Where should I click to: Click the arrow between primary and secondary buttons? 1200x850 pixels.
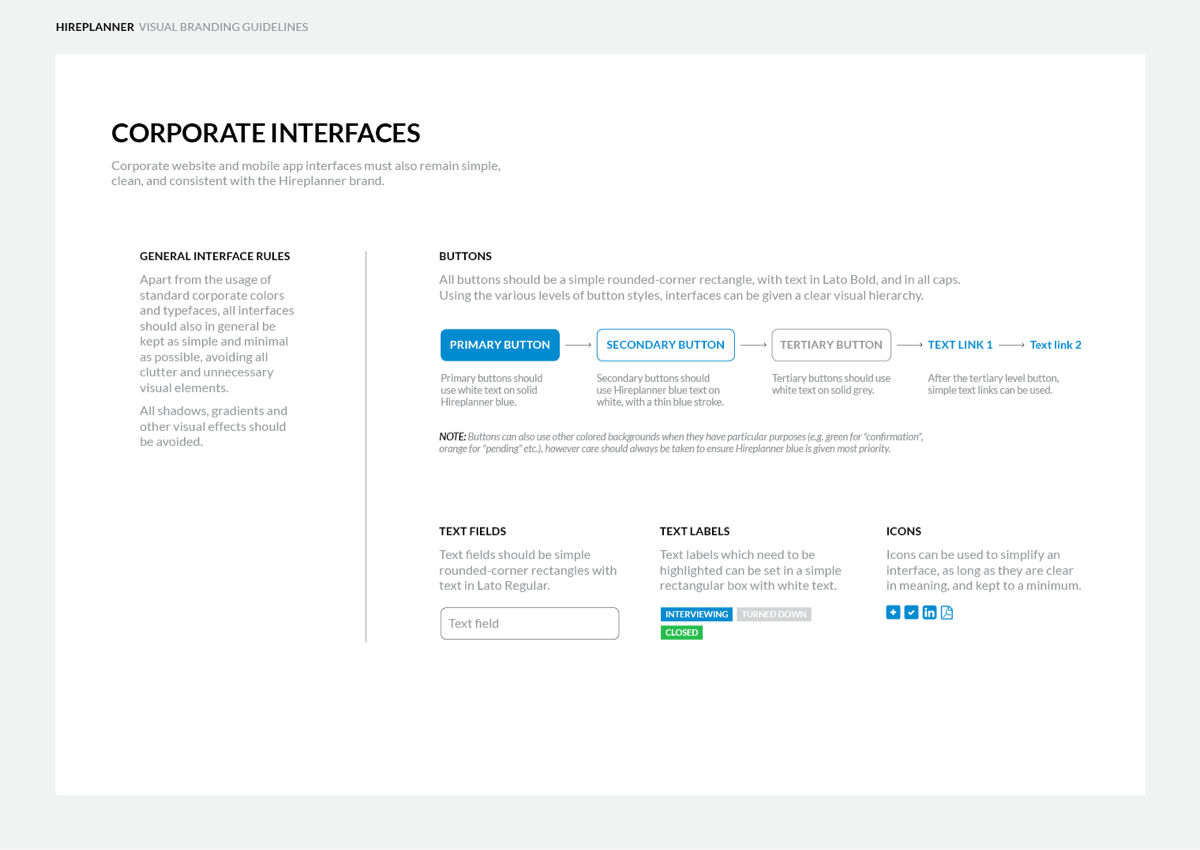(x=578, y=344)
